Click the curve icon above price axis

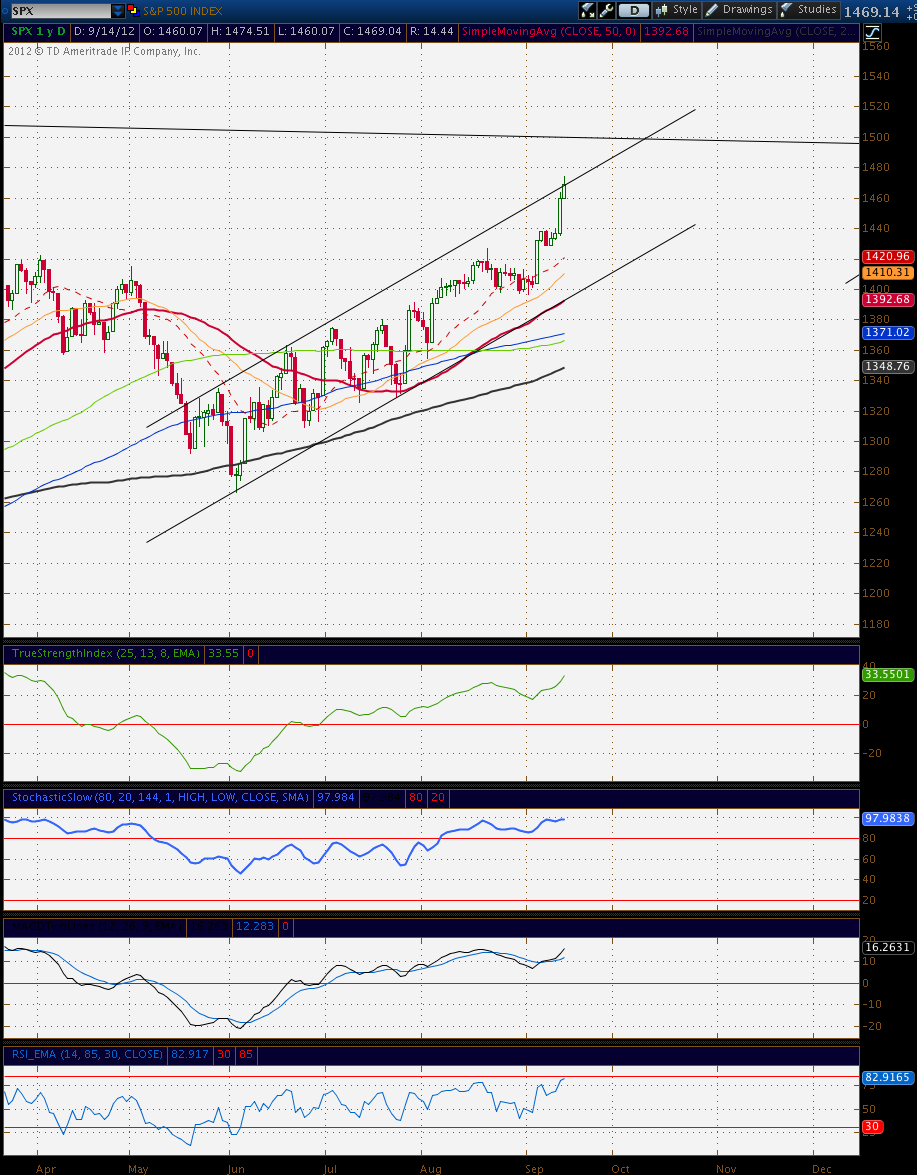(x=872, y=32)
